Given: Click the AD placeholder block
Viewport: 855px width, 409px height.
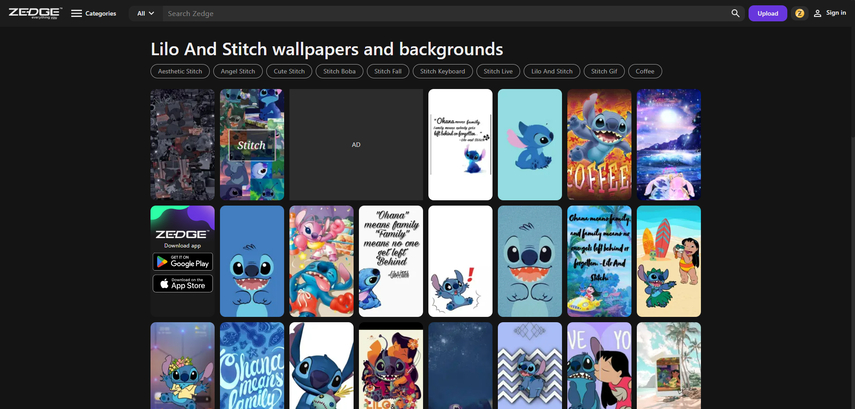Looking at the screenshot, I should click(x=356, y=145).
